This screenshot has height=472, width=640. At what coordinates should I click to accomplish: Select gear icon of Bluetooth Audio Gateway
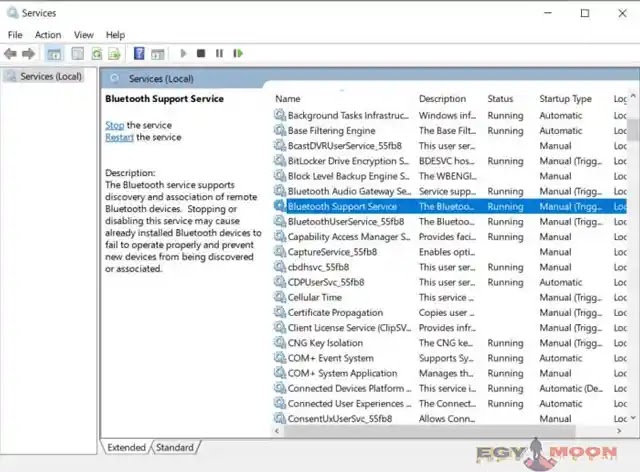[280, 191]
